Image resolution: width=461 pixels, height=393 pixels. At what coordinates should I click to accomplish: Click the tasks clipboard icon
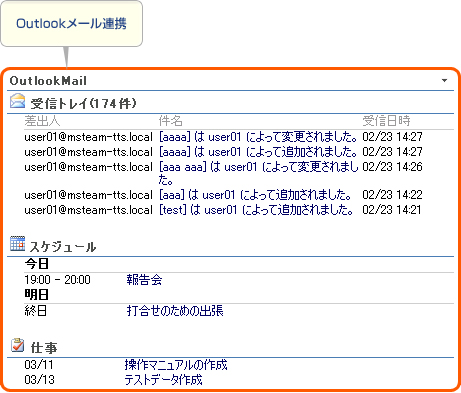[17, 345]
